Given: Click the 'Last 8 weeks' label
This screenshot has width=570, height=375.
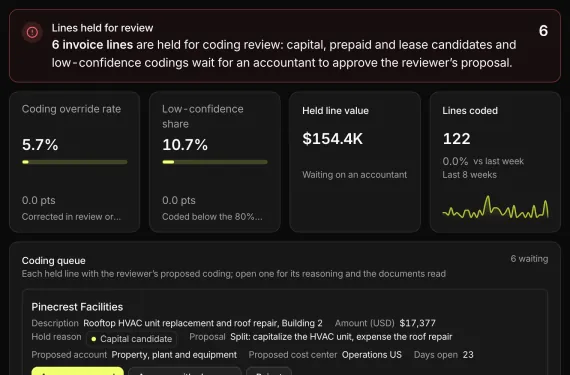Looking at the screenshot, I should [x=469, y=175].
